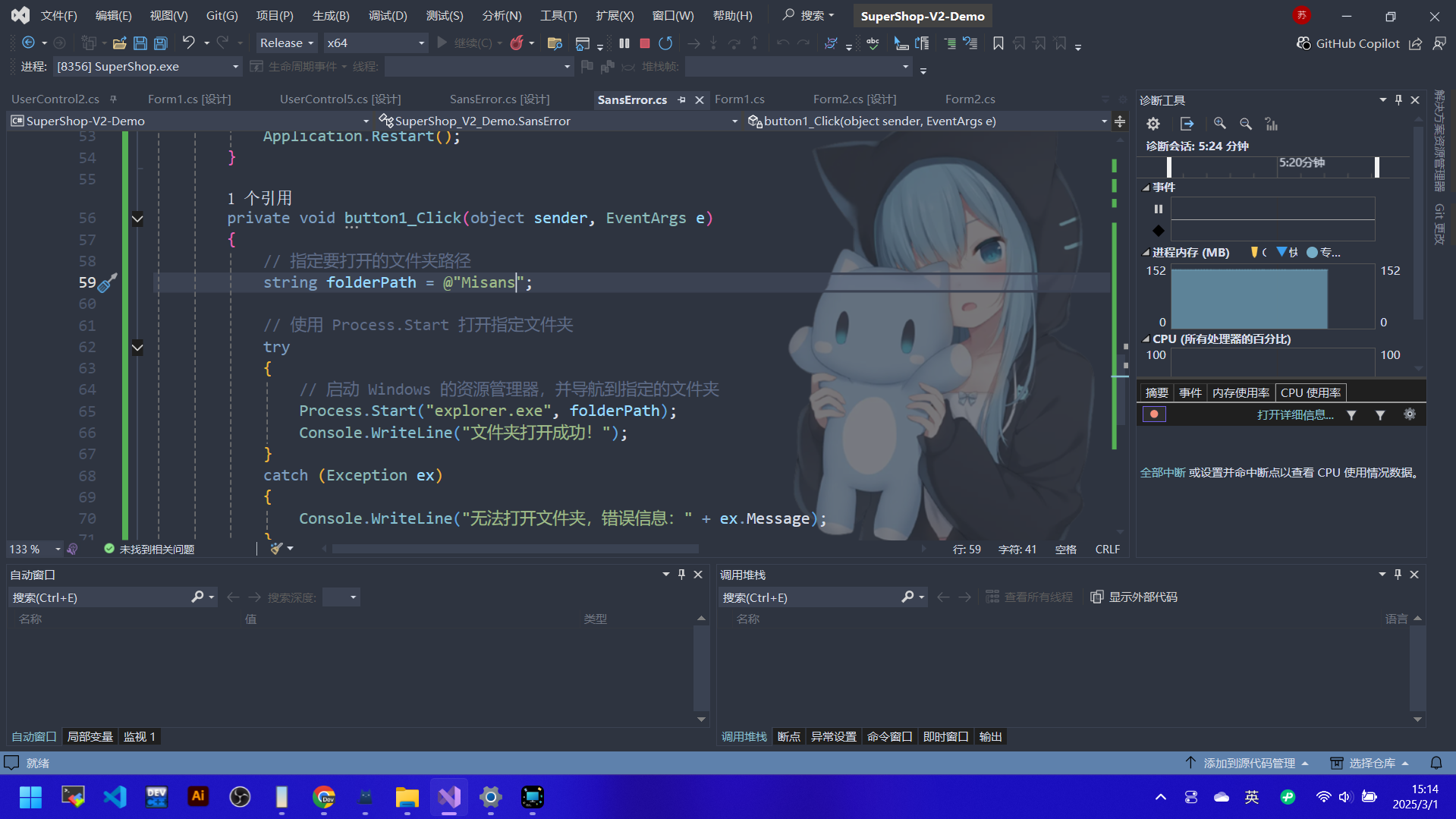Open the Release configuration dropdown
This screenshot has width=1456, height=819.
[287, 43]
